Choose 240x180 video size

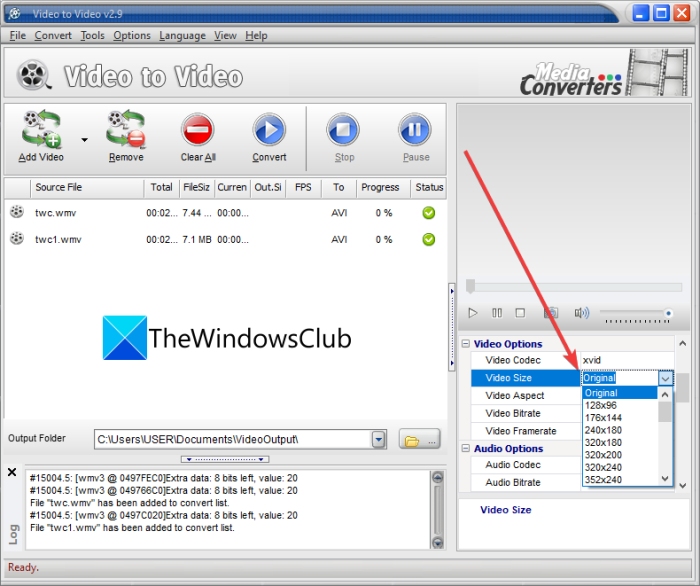pyautogui.click(x=620, y=430)
